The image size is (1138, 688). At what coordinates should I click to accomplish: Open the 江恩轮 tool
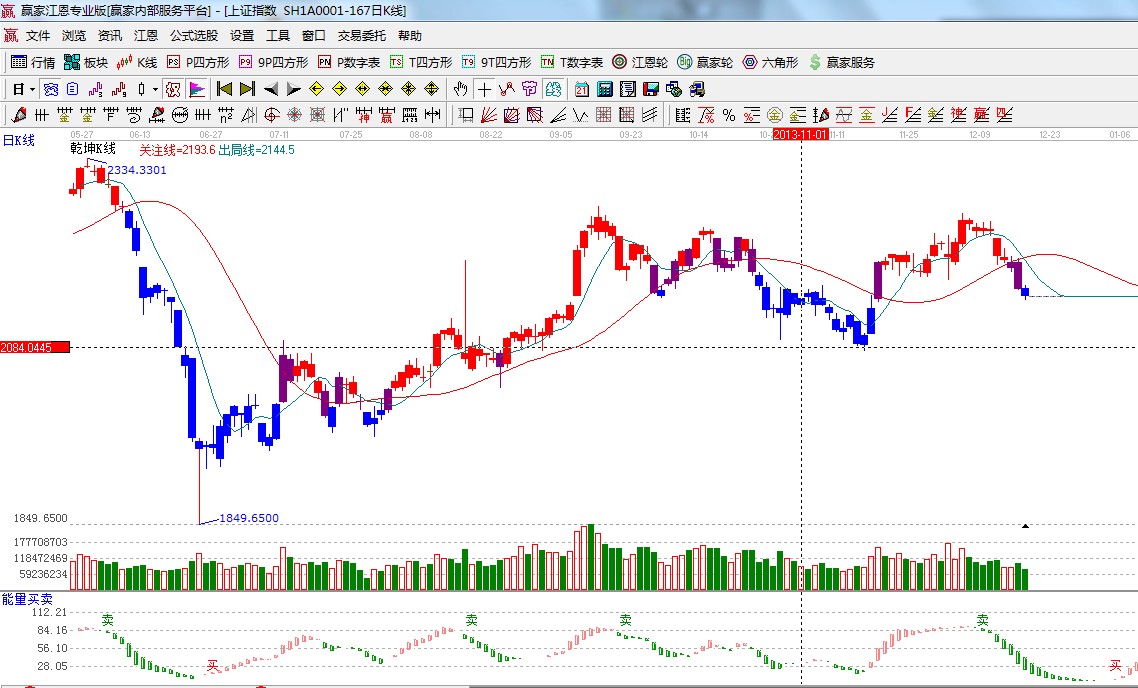(x=640, y=62)
